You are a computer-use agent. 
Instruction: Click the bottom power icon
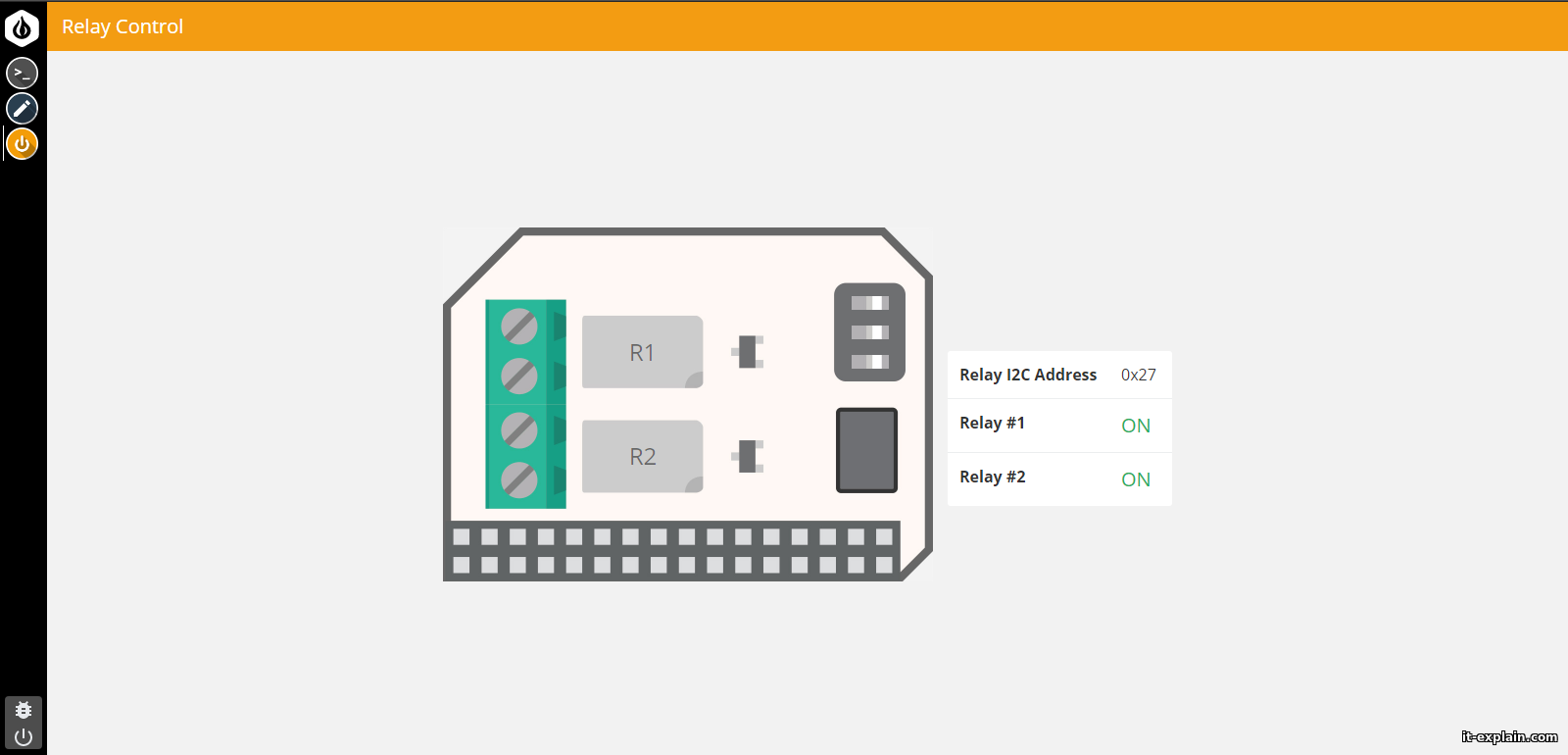(24, 736)
